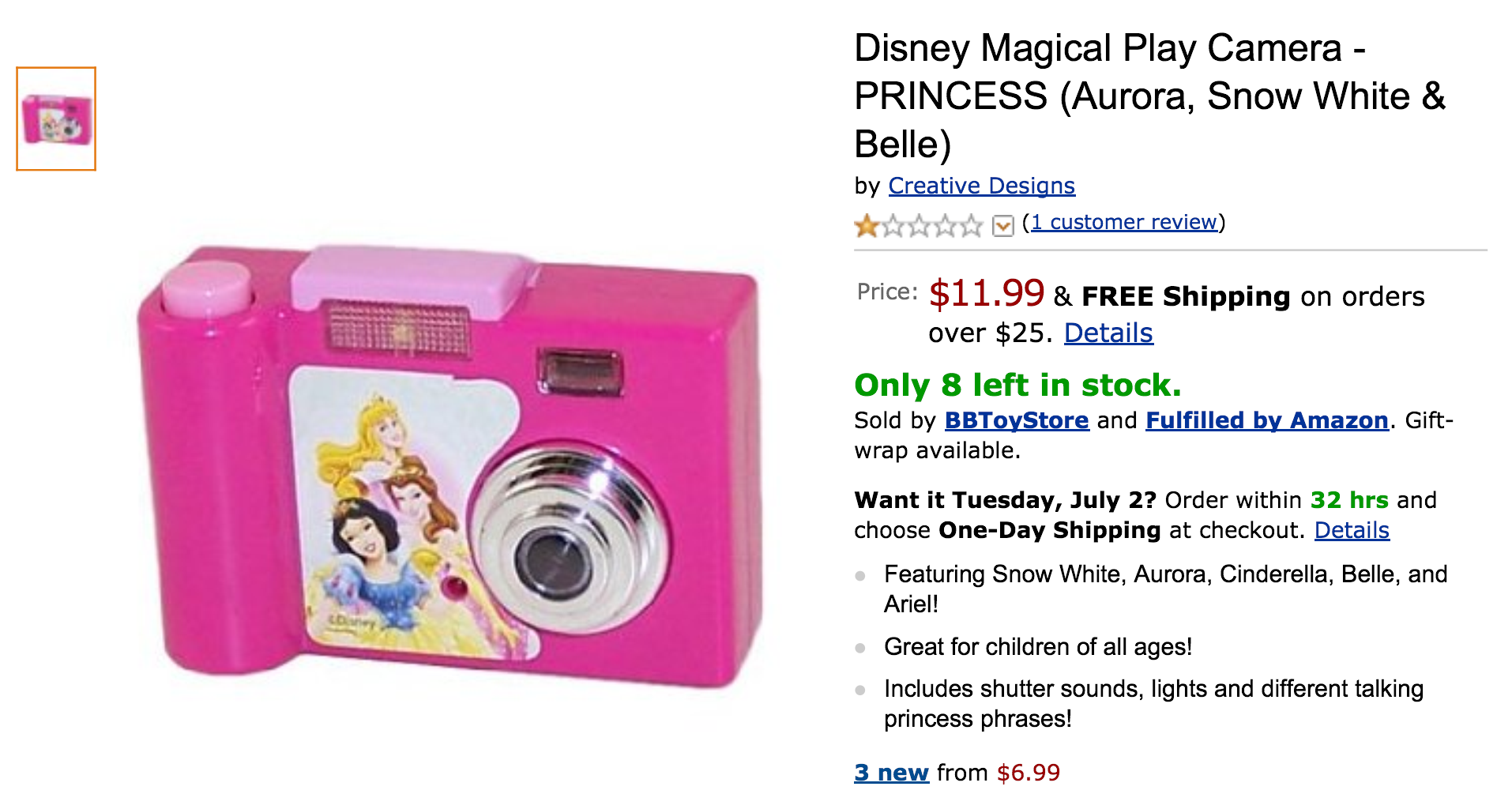Click the Disney Magical Play Camera title
The image size is (1512, 809).
tap(1149, 96)
